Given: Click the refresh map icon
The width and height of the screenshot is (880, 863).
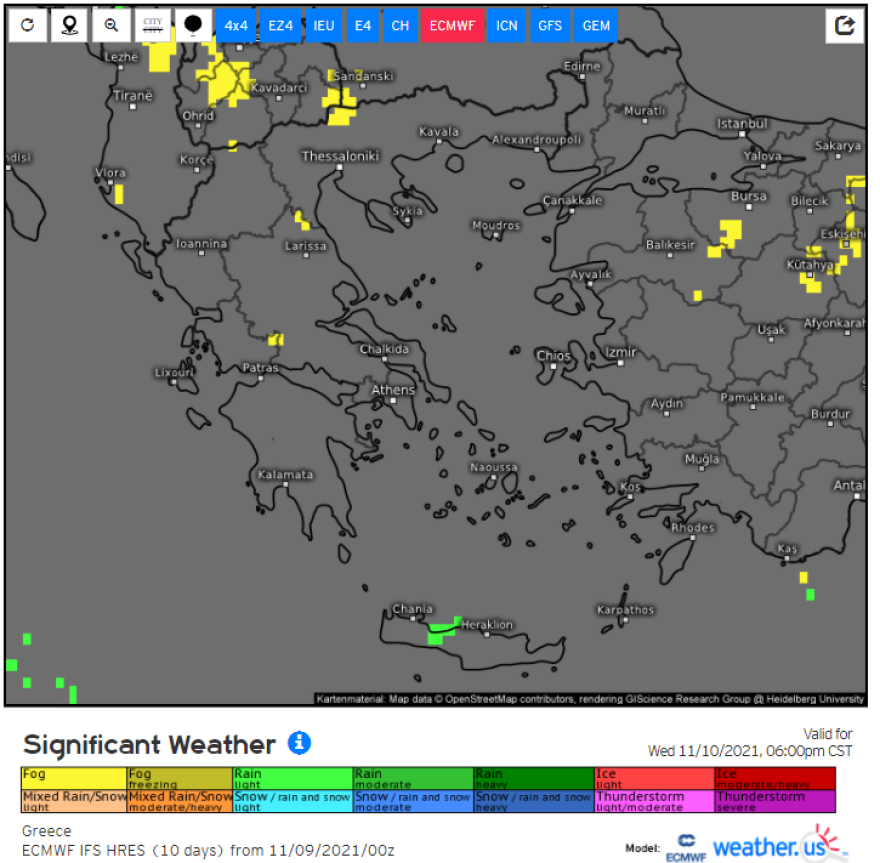Looking at the screenshot, I should (28, 26).
